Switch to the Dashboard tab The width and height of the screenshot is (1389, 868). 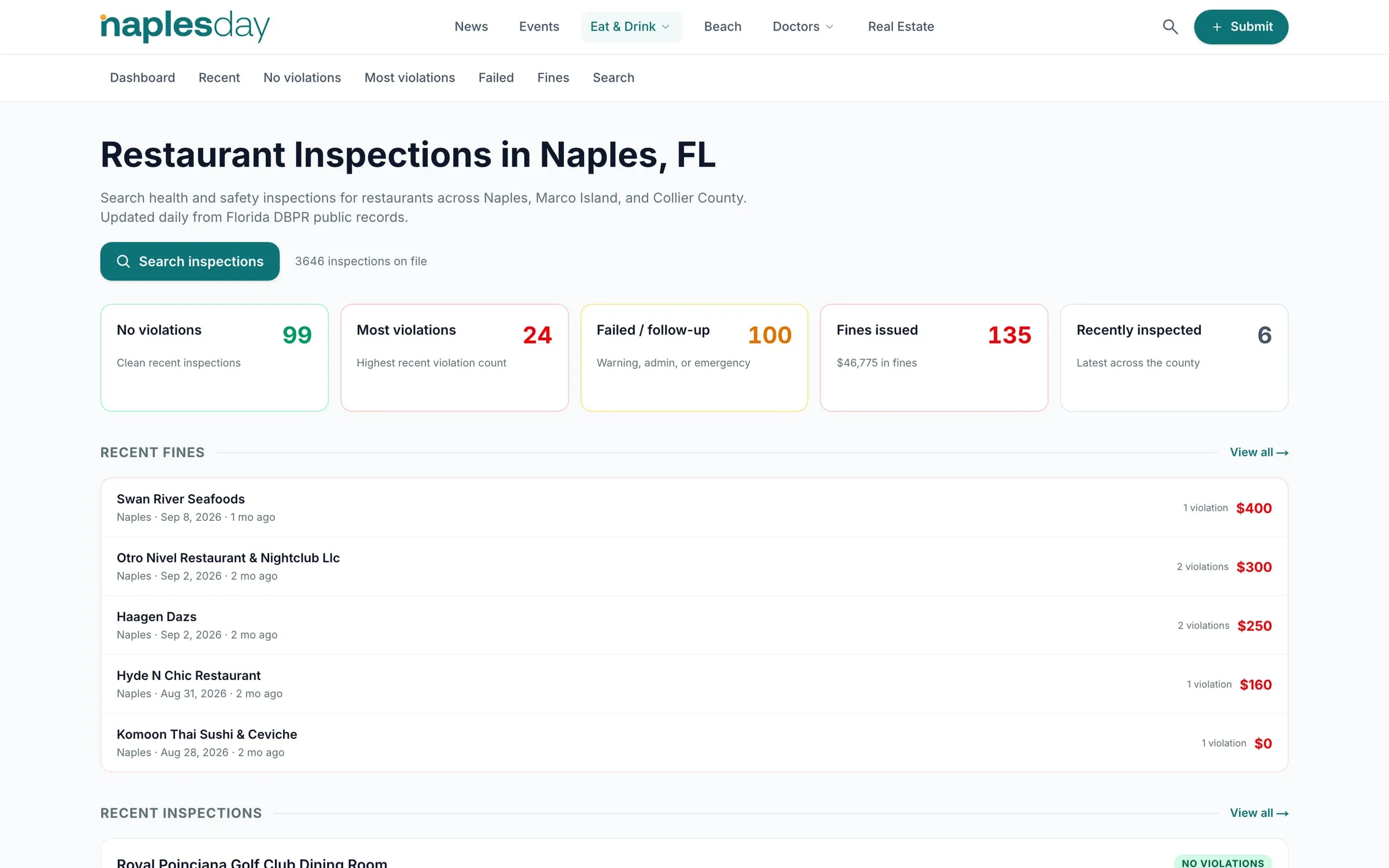[142, 78]
